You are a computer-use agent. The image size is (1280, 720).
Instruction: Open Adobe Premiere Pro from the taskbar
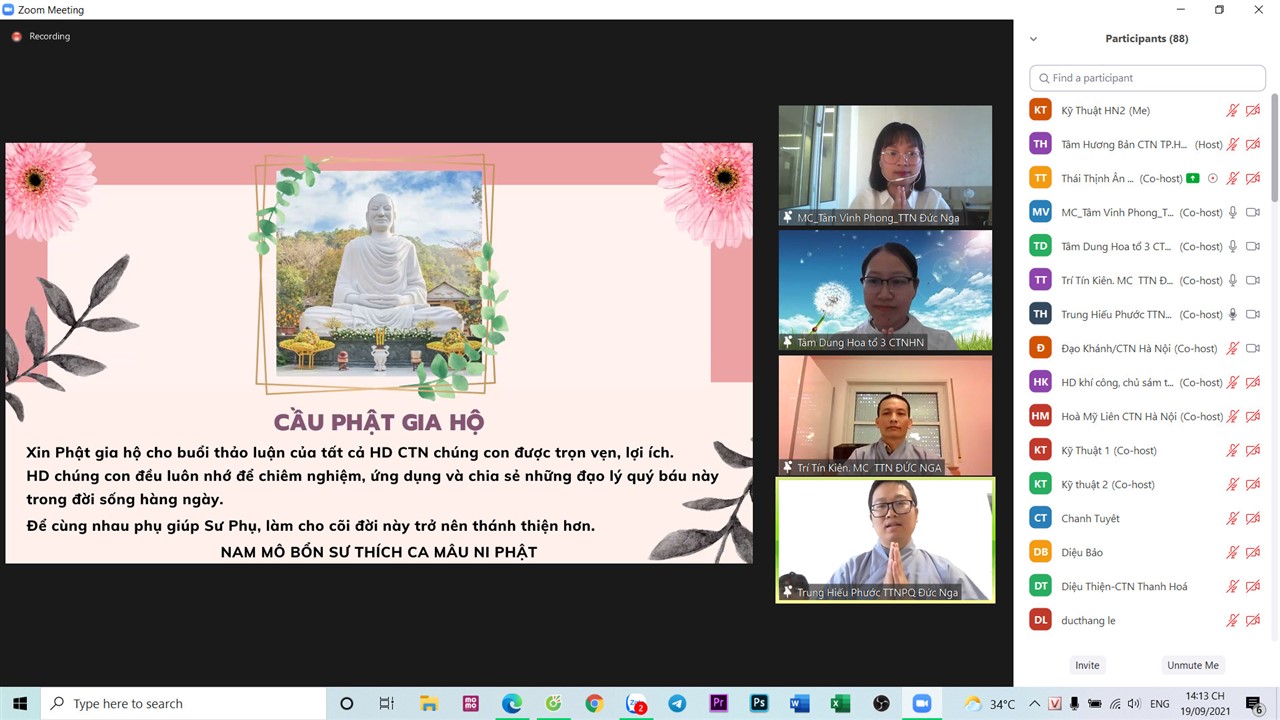[x=718, y=704]
